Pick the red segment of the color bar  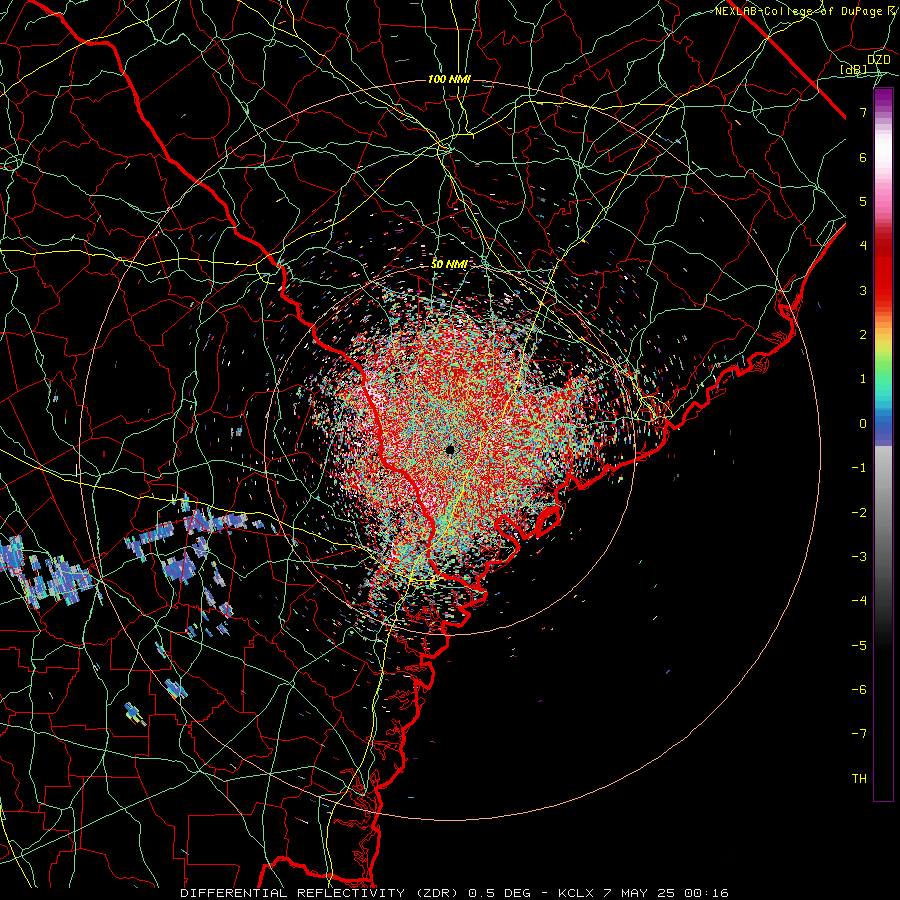pyautogui.click(x=883, y=270)
